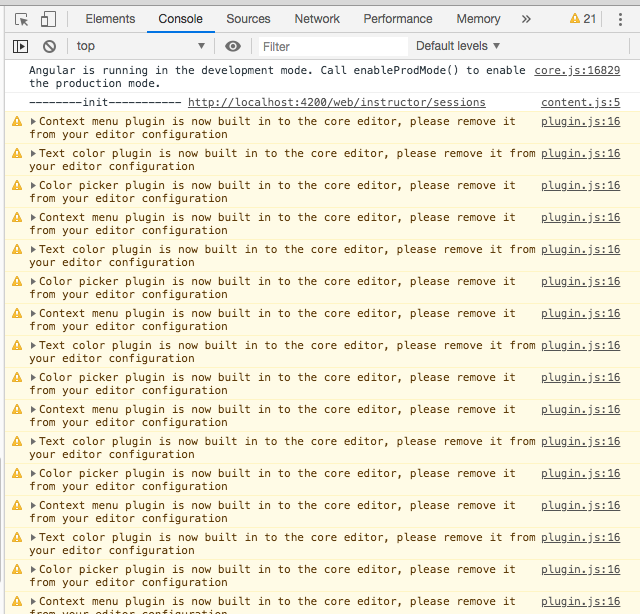Expand the third Context menu plugin warning

click(x=33, y=313)
